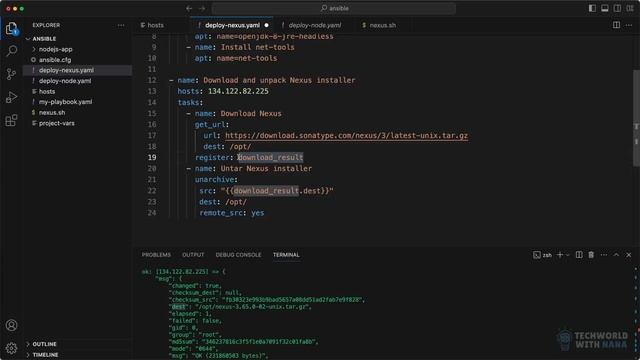This screenshot has height=360, width=640.
Task: Expand the nodejs-app folder
Action: coord(56,49)
